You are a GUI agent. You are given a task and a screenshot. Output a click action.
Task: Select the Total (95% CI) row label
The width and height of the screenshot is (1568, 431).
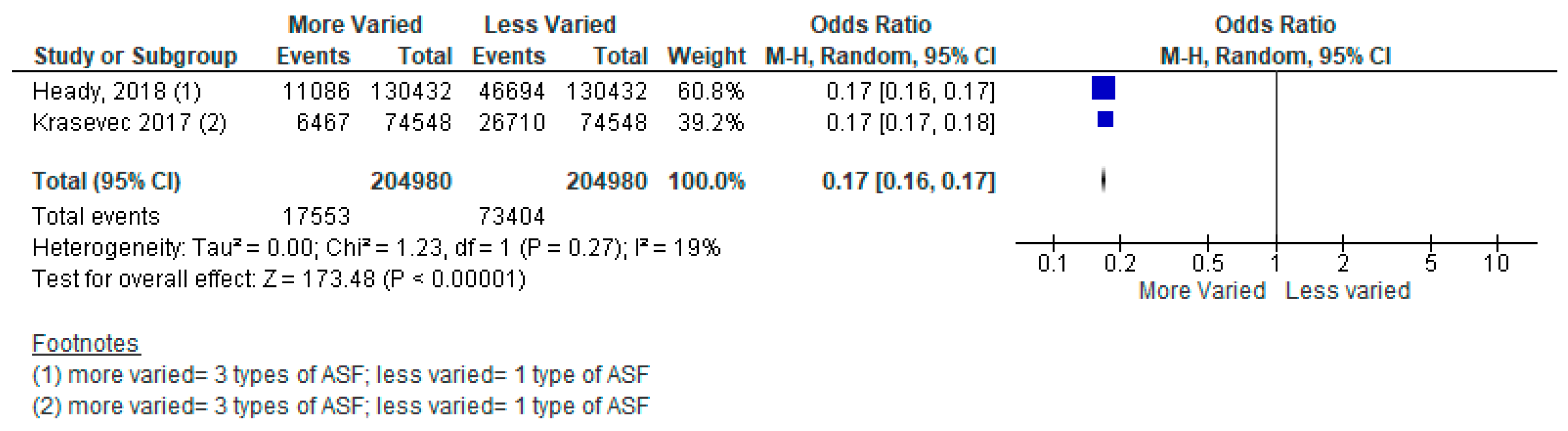pos(106,181)
